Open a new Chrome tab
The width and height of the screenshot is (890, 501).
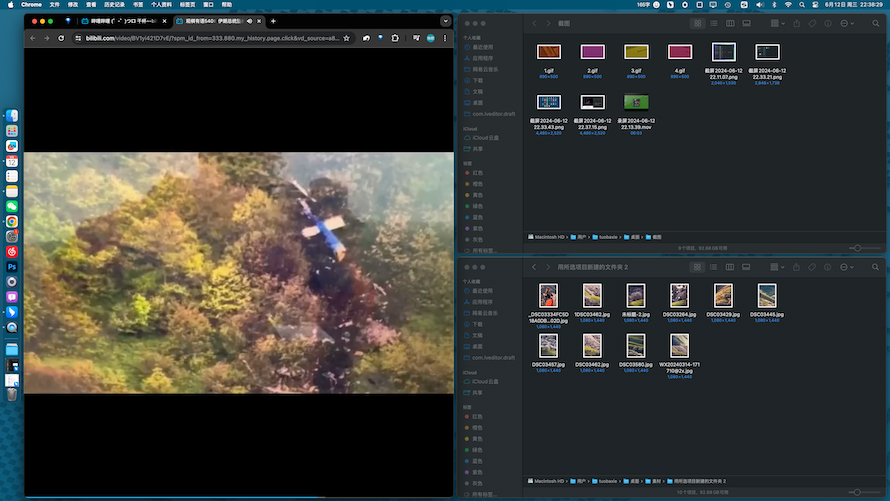(x=273, y=21)
